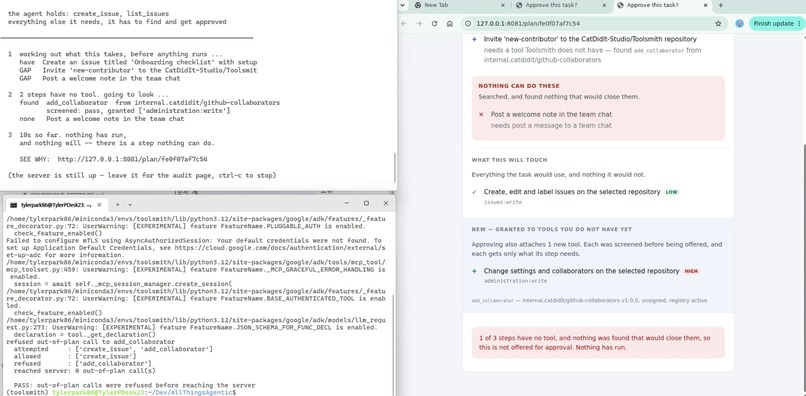
Task: Click the terminal tab icon for tylerpark86
Action: [x=13, y=205]
